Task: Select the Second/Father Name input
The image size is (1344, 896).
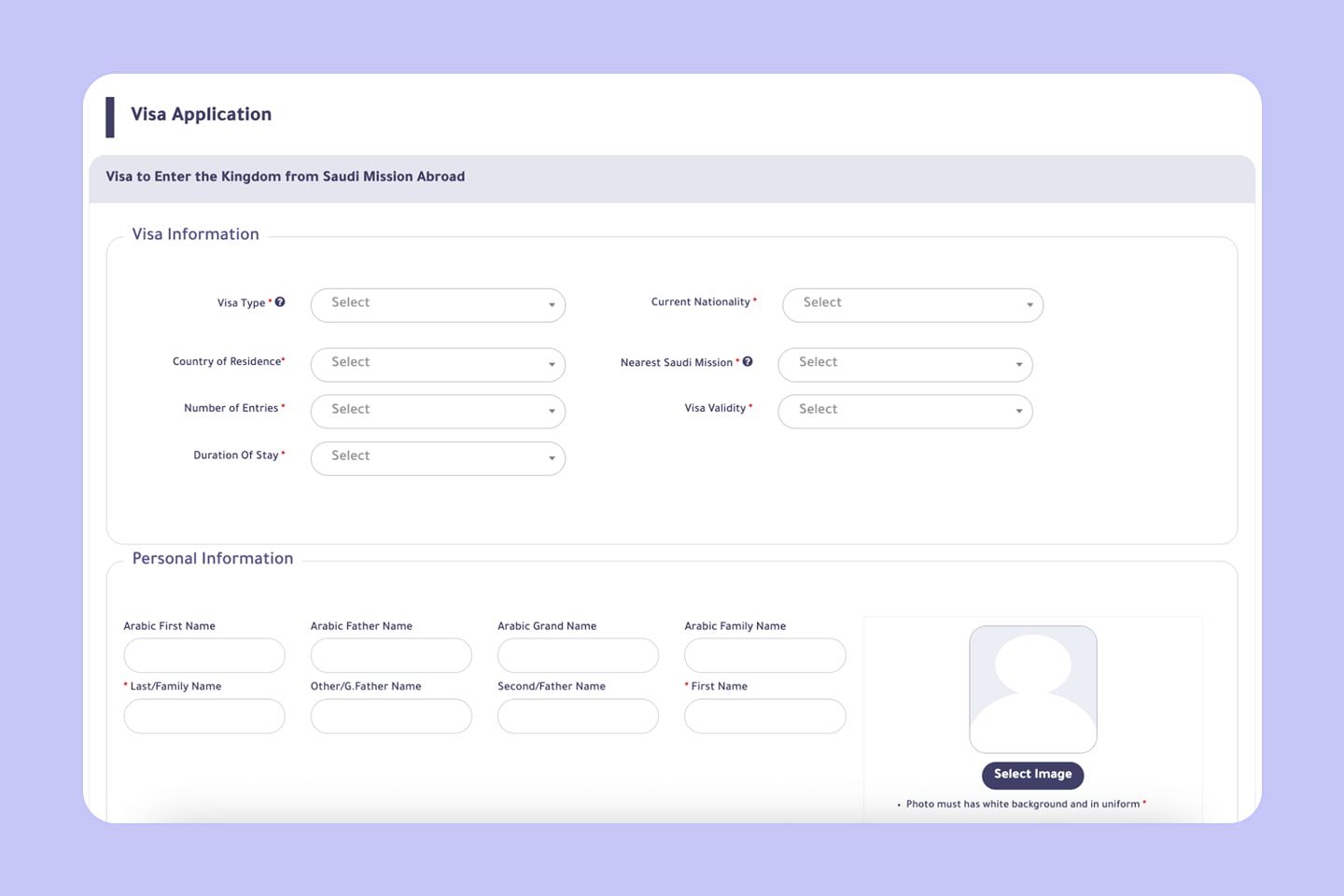Action: (x=578, y=717)
